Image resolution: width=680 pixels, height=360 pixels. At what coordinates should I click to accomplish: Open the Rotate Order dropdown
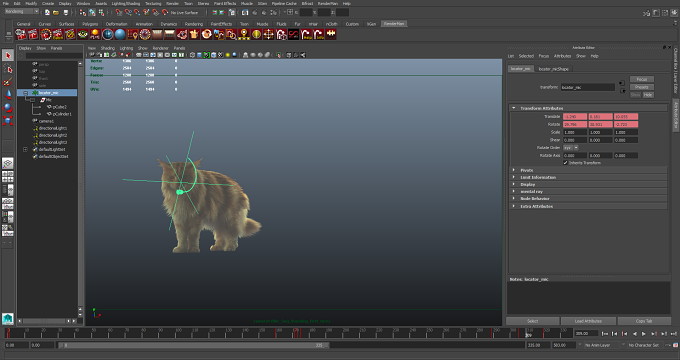(570, 147)
